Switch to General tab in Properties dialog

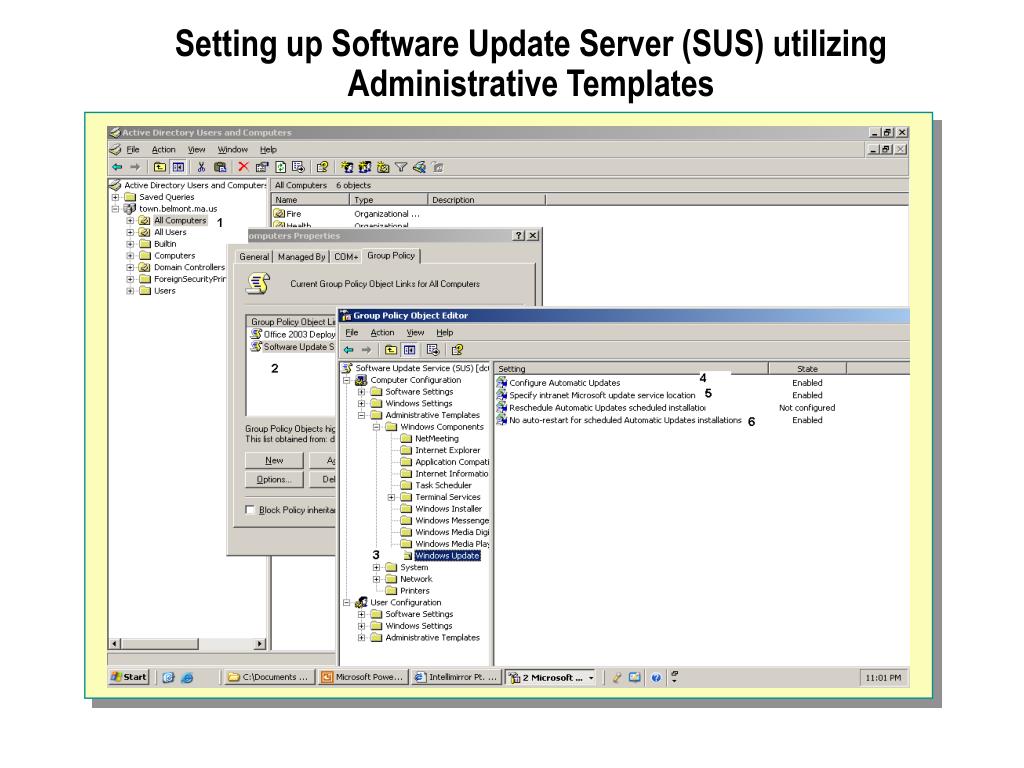(x=254, y=257)
